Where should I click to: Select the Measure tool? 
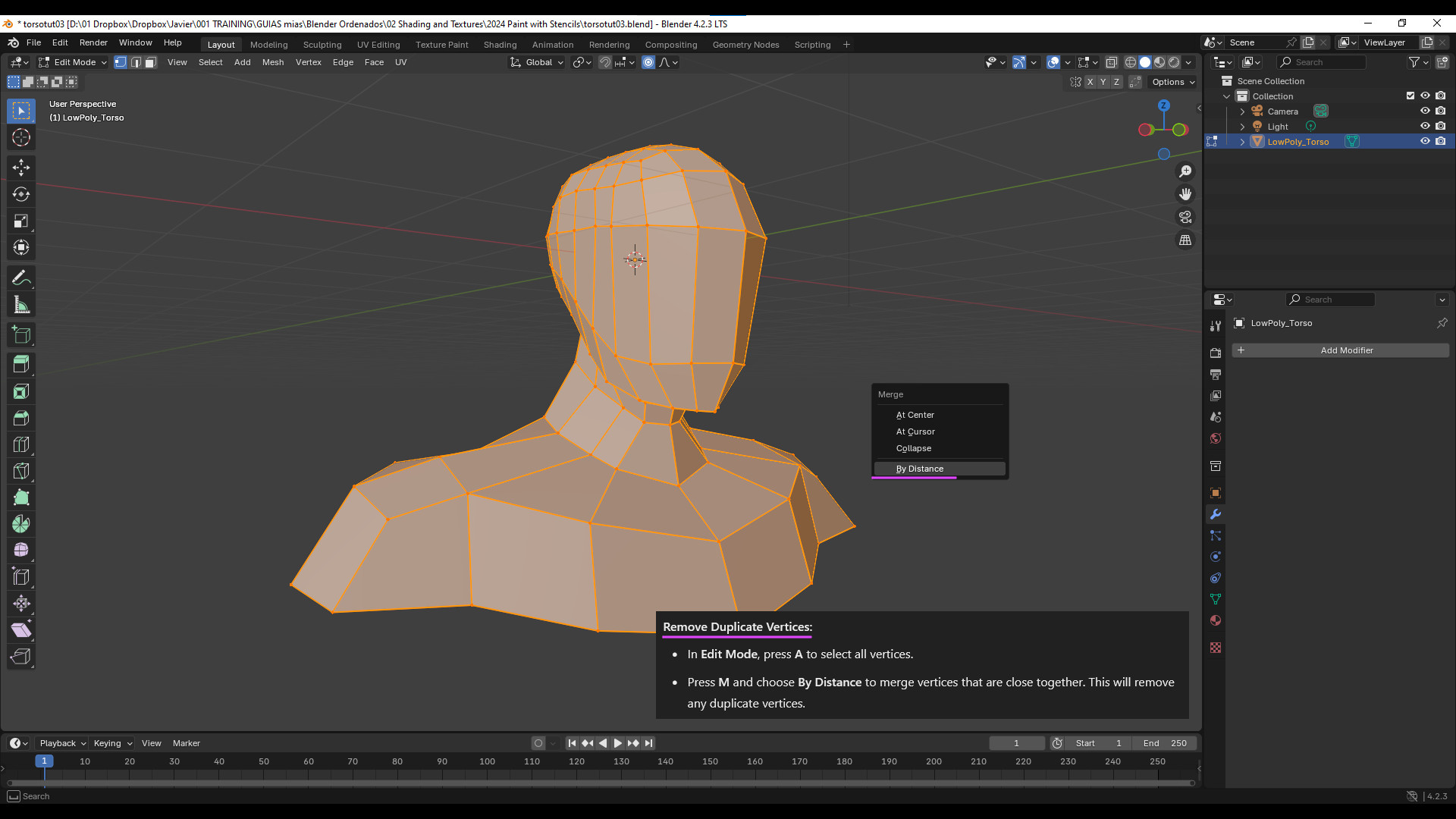pos(21,305)
